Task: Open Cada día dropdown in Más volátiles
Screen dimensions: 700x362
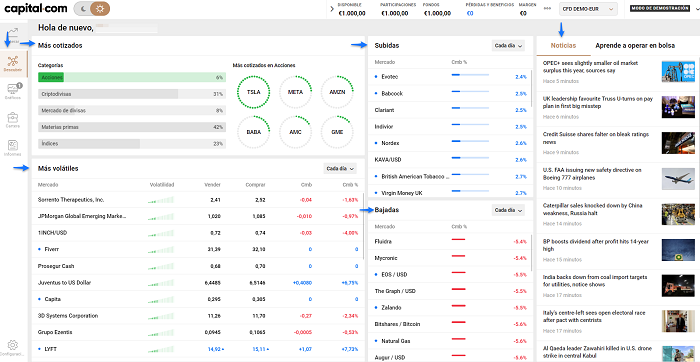Action: [340, 169]
